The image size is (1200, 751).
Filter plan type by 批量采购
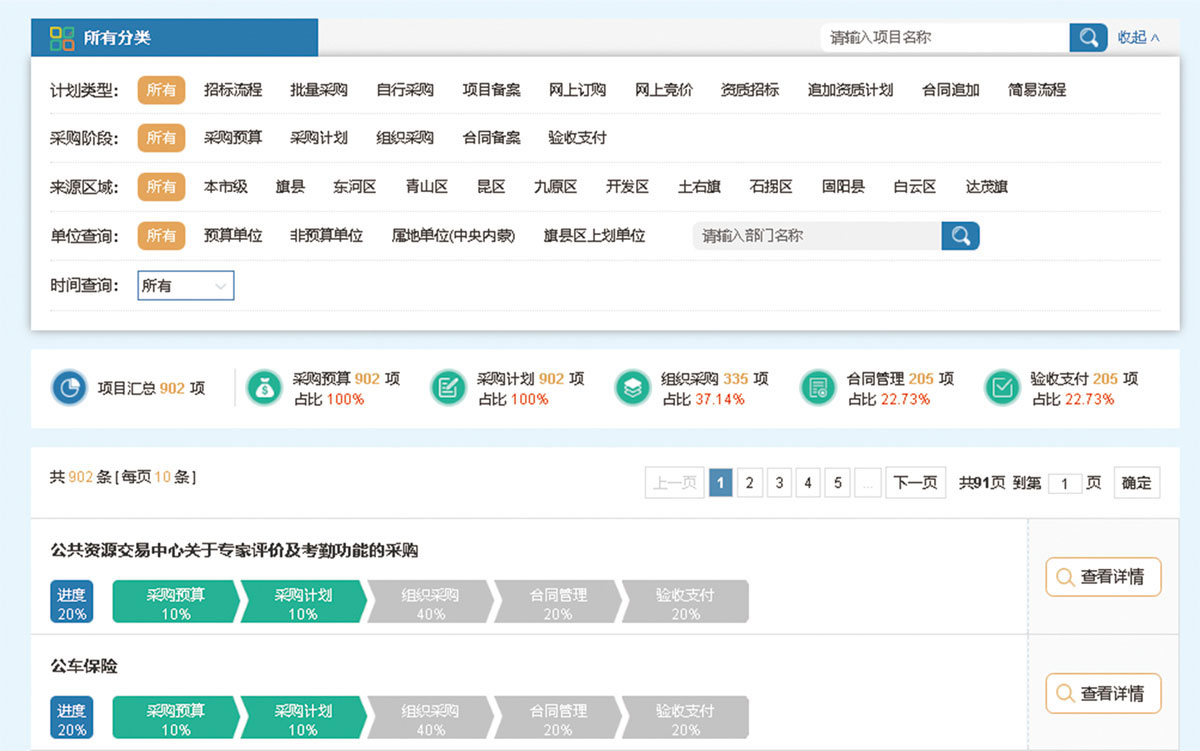coord(319,90)
